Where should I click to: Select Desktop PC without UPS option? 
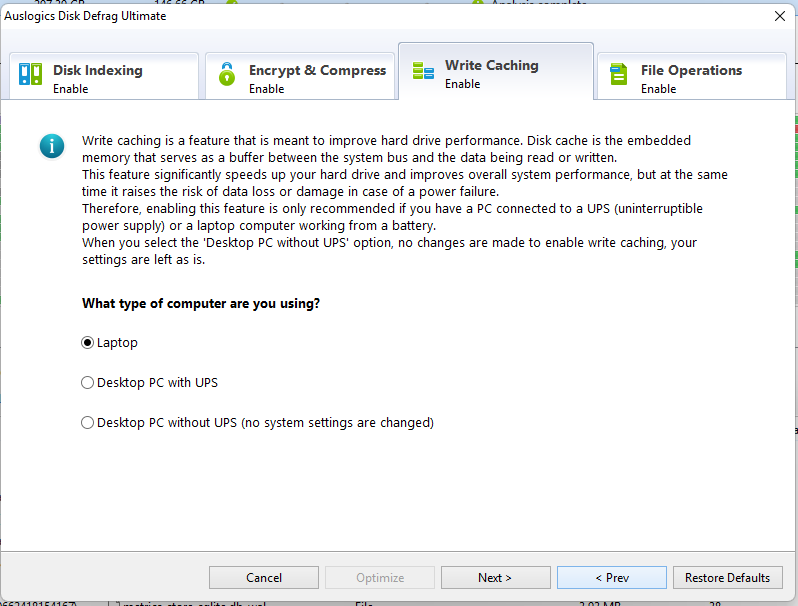tap(88, 422)
